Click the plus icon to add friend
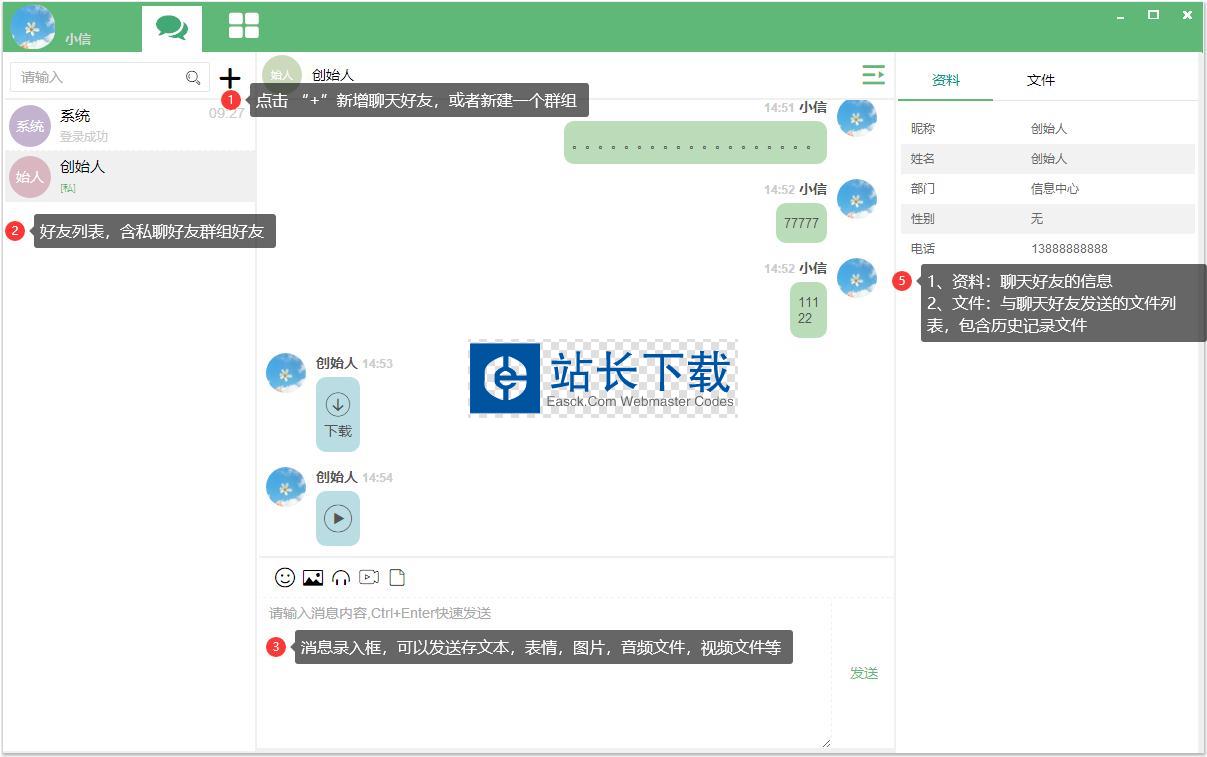Viewport: 1207px width, 757px height. 230,78
